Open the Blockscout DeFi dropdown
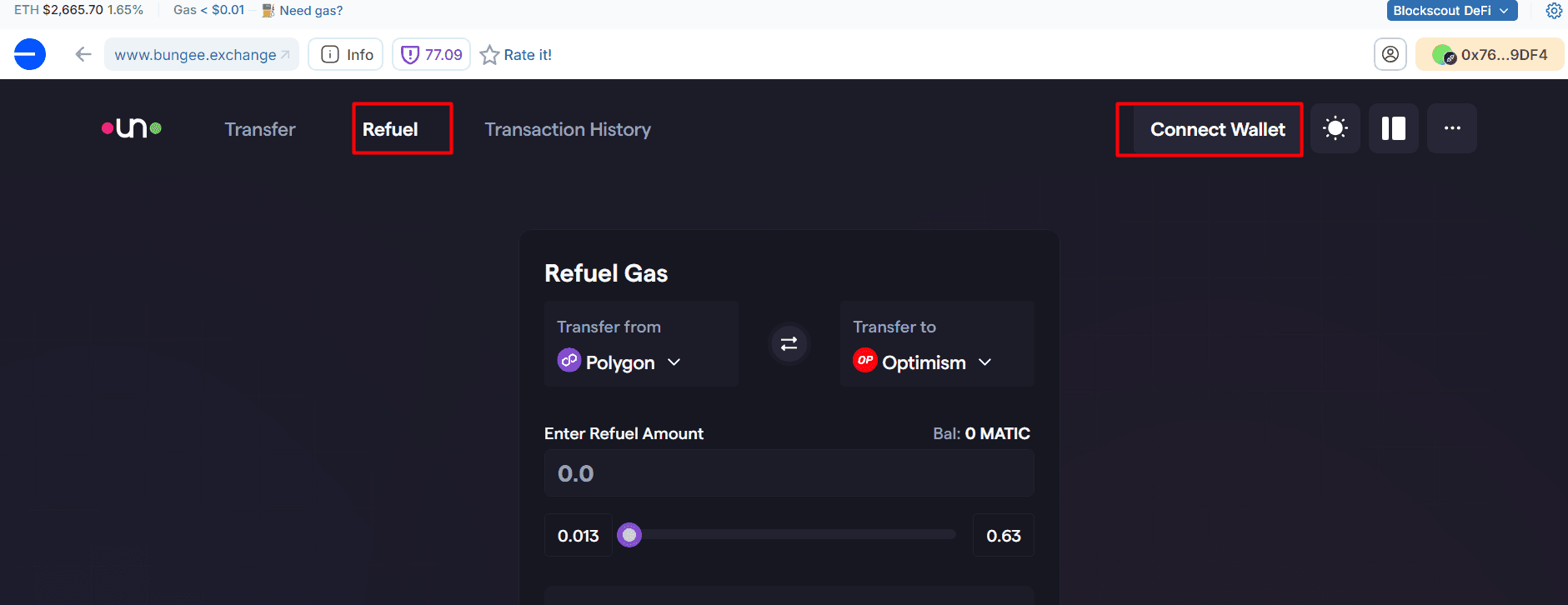The image size is (1568, 605). click(1451, 11)
